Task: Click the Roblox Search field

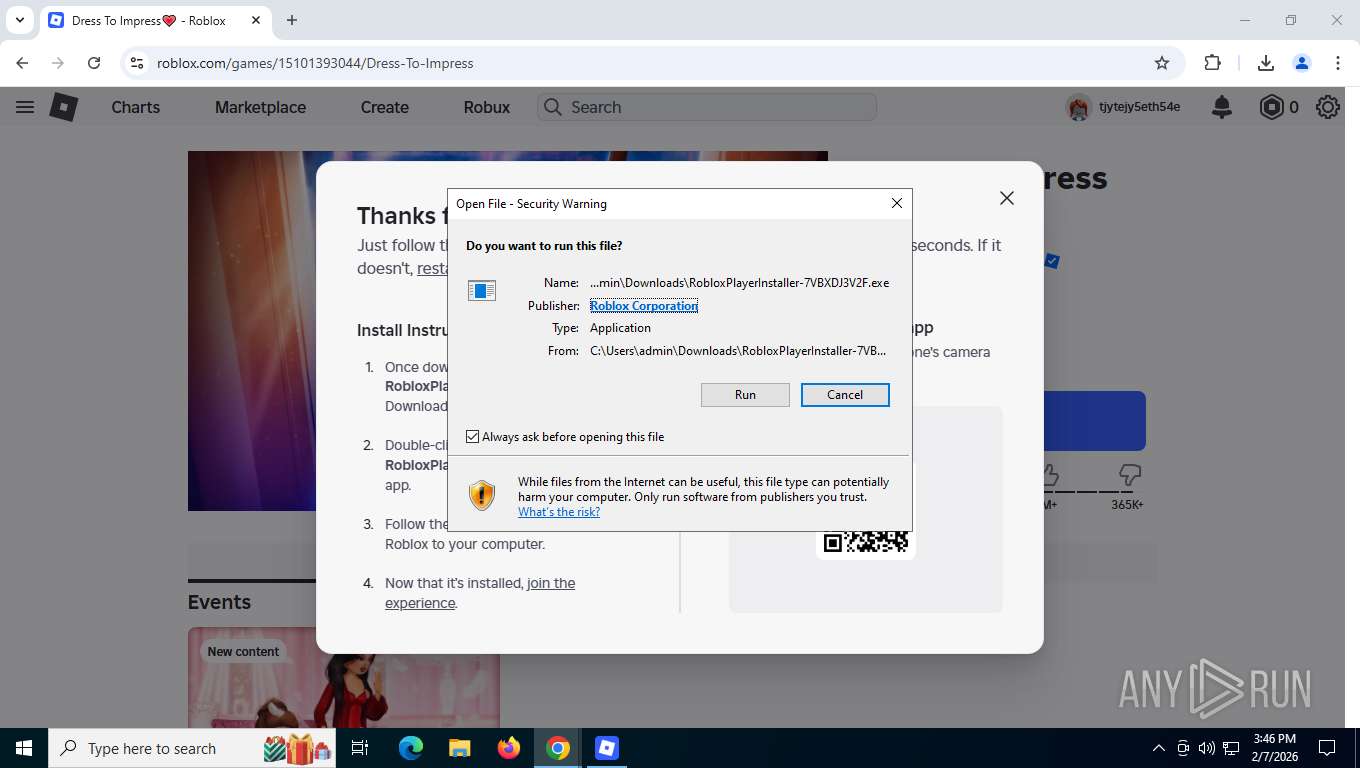Action: (x=707, y=107)
